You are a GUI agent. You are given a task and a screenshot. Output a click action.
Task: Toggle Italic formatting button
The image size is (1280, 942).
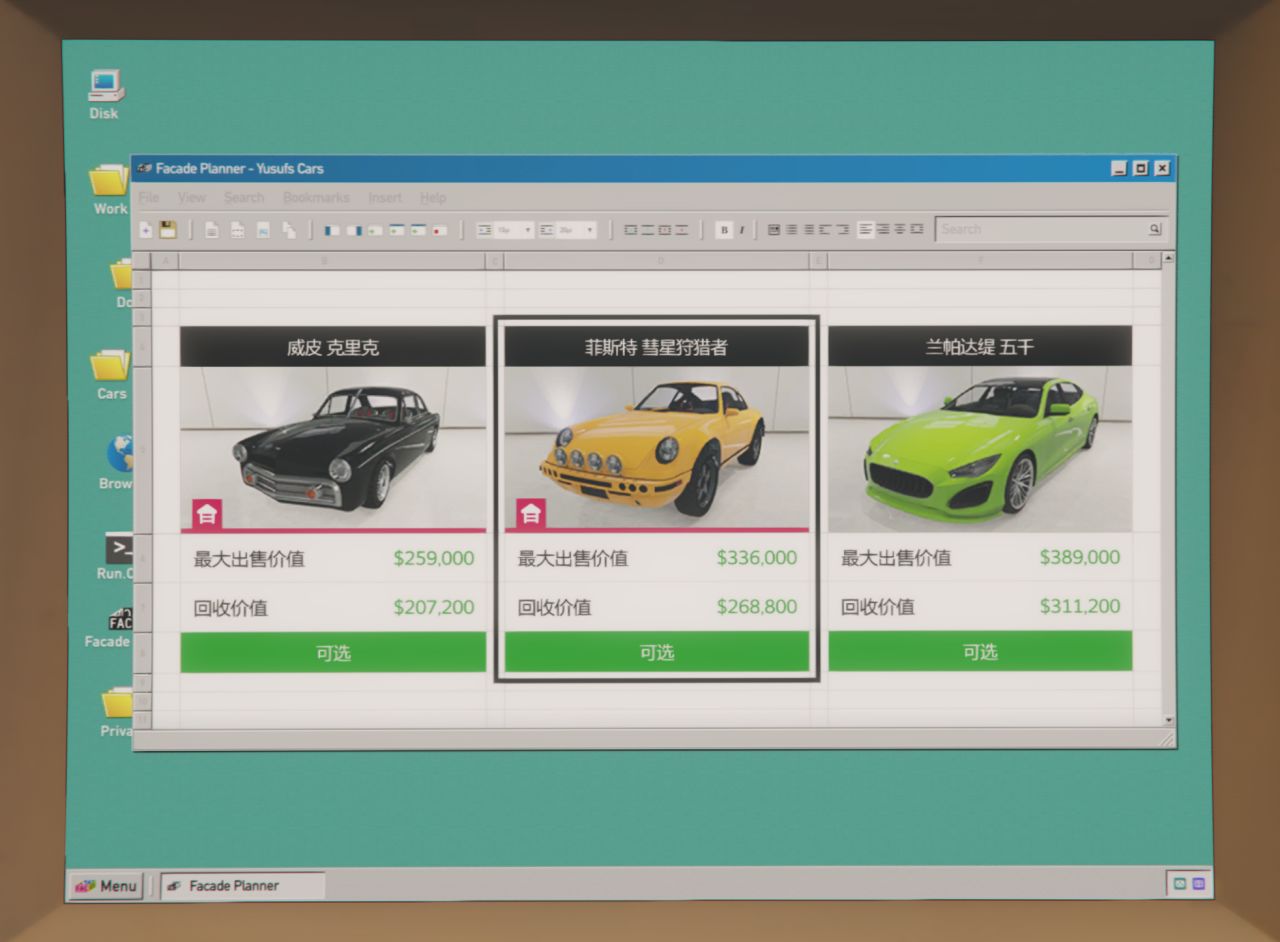point(741,230)
